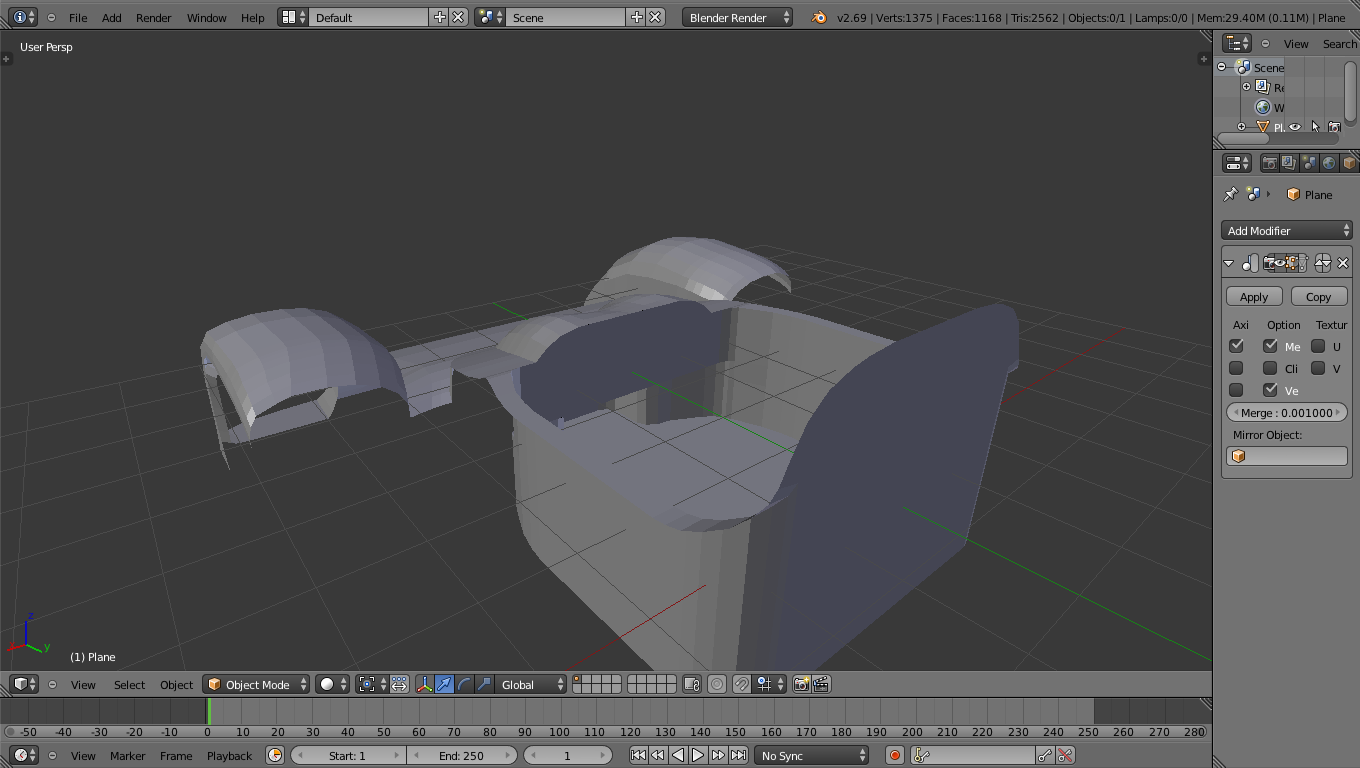Click the OpenGL render image camera icon

coord(801,684)
